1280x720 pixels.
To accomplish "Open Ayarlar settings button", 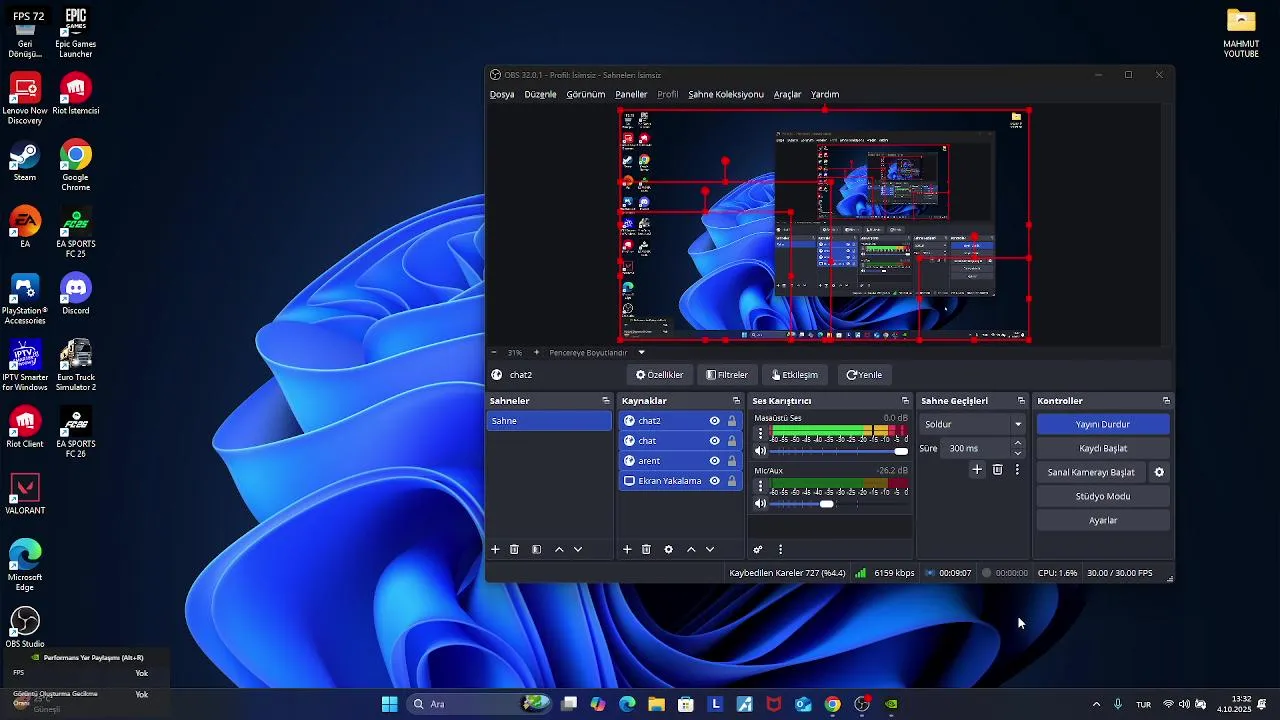I will [x=1103, y=520].
